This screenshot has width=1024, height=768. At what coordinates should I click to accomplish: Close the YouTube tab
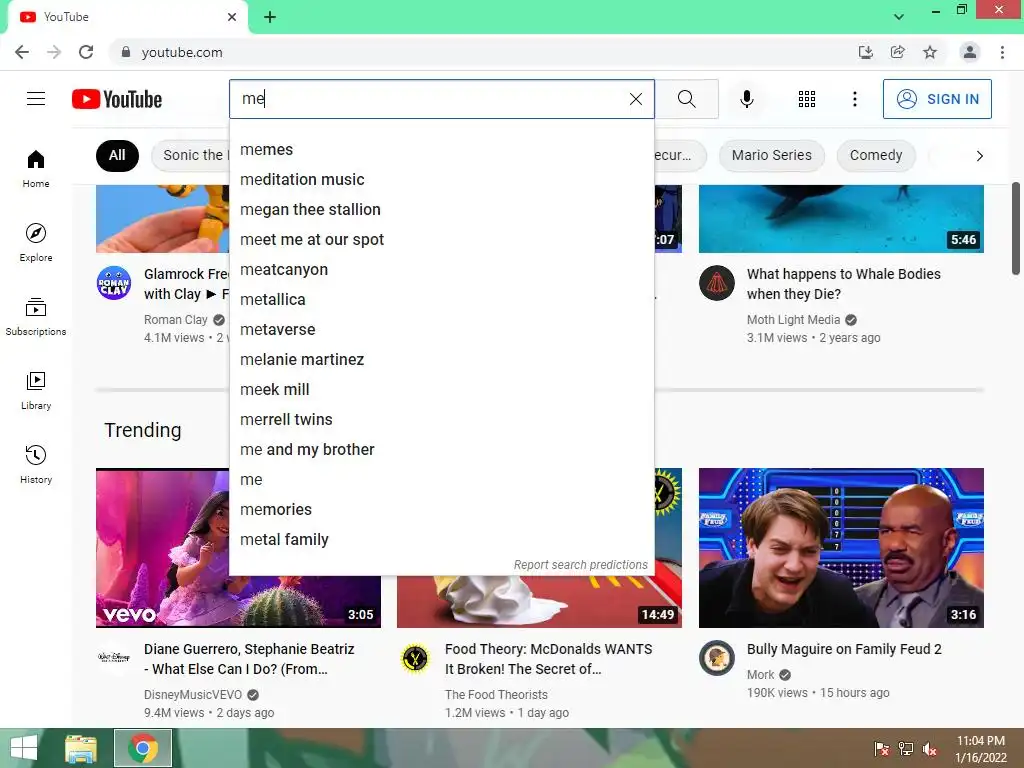232,17
